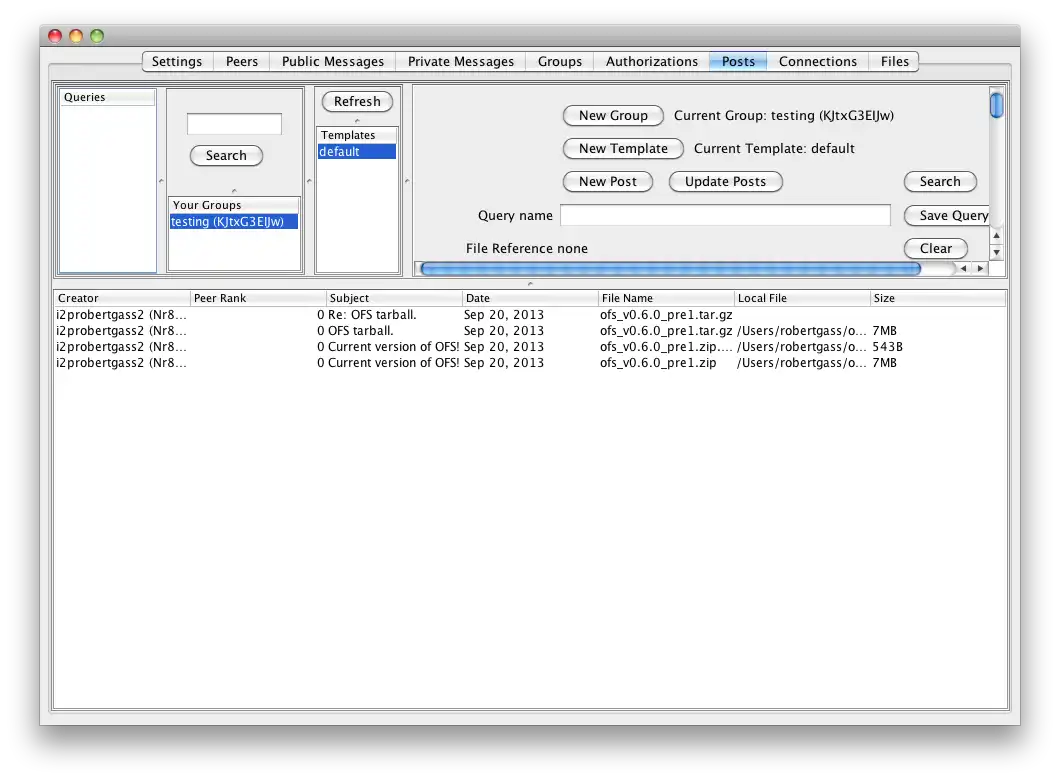Screen dimensions: 1060x780
Task: Click the divider arrow right of Templates panel
Action: click(407, 181)
